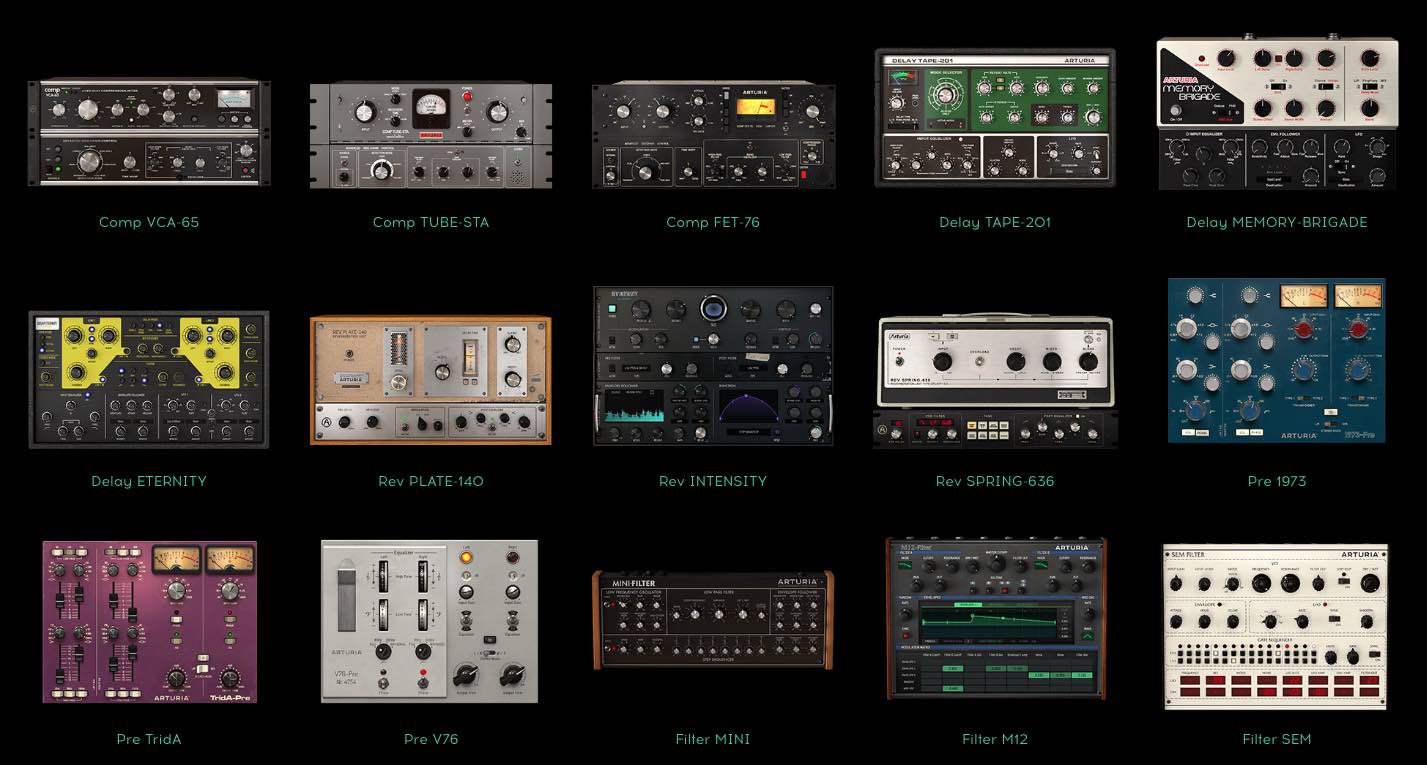This screenshot has width=1427, height=765.
Task: Select the "Filter MINI" text label
Action: (712, 739)
